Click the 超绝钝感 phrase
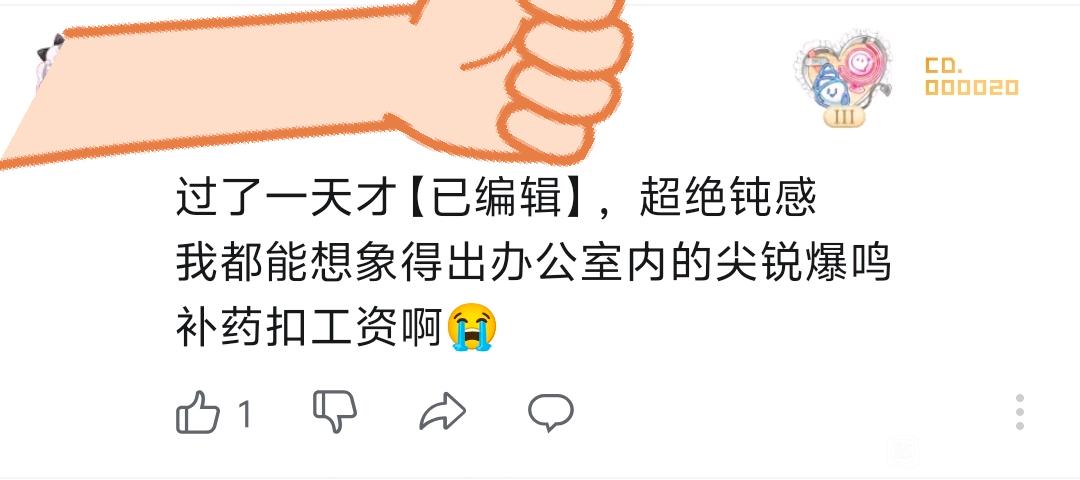Viewport: 1080px width, 480px height. [728, 198]
